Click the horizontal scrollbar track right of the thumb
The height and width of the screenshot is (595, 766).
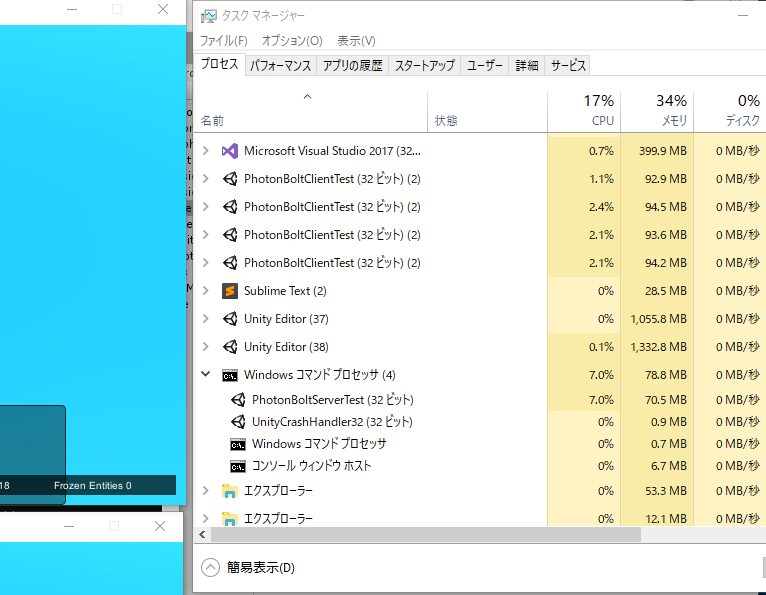[x=703, y=535]
